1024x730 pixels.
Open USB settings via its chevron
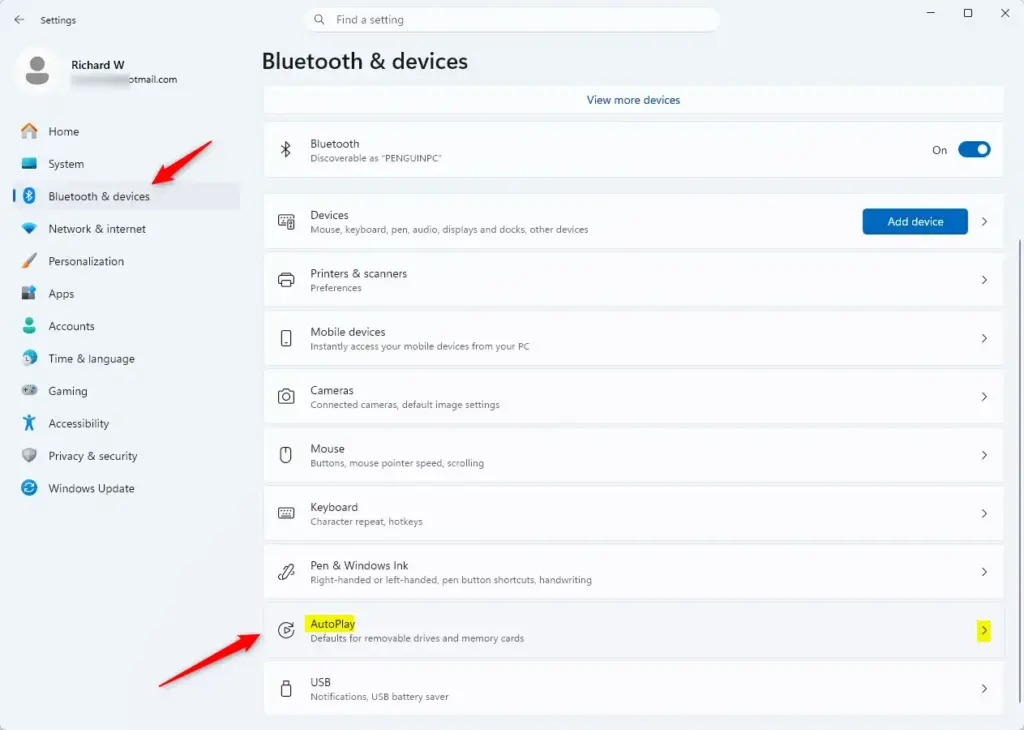pyautogui.click(x=984, y=688)
